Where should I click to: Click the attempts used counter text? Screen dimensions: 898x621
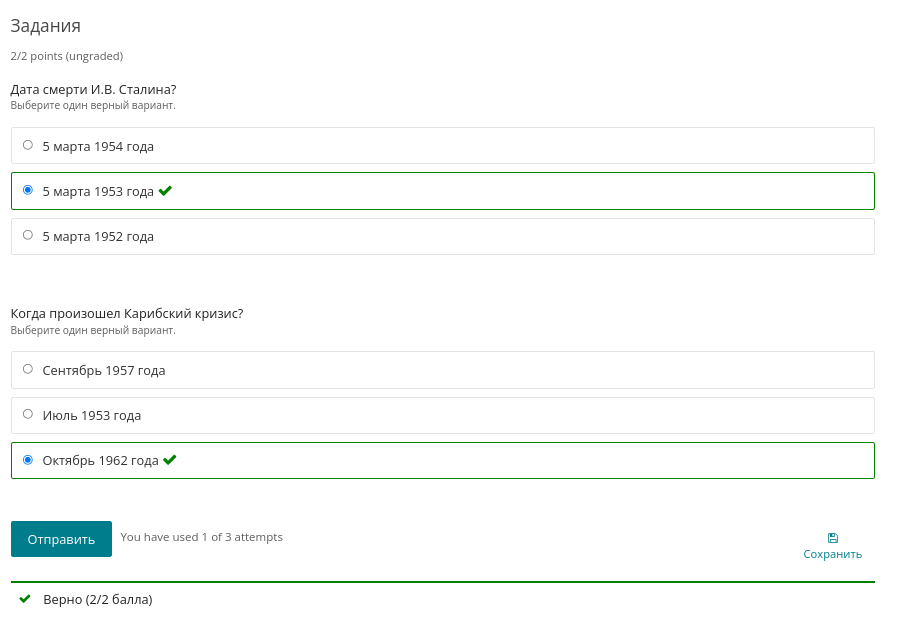pos(201,537)
